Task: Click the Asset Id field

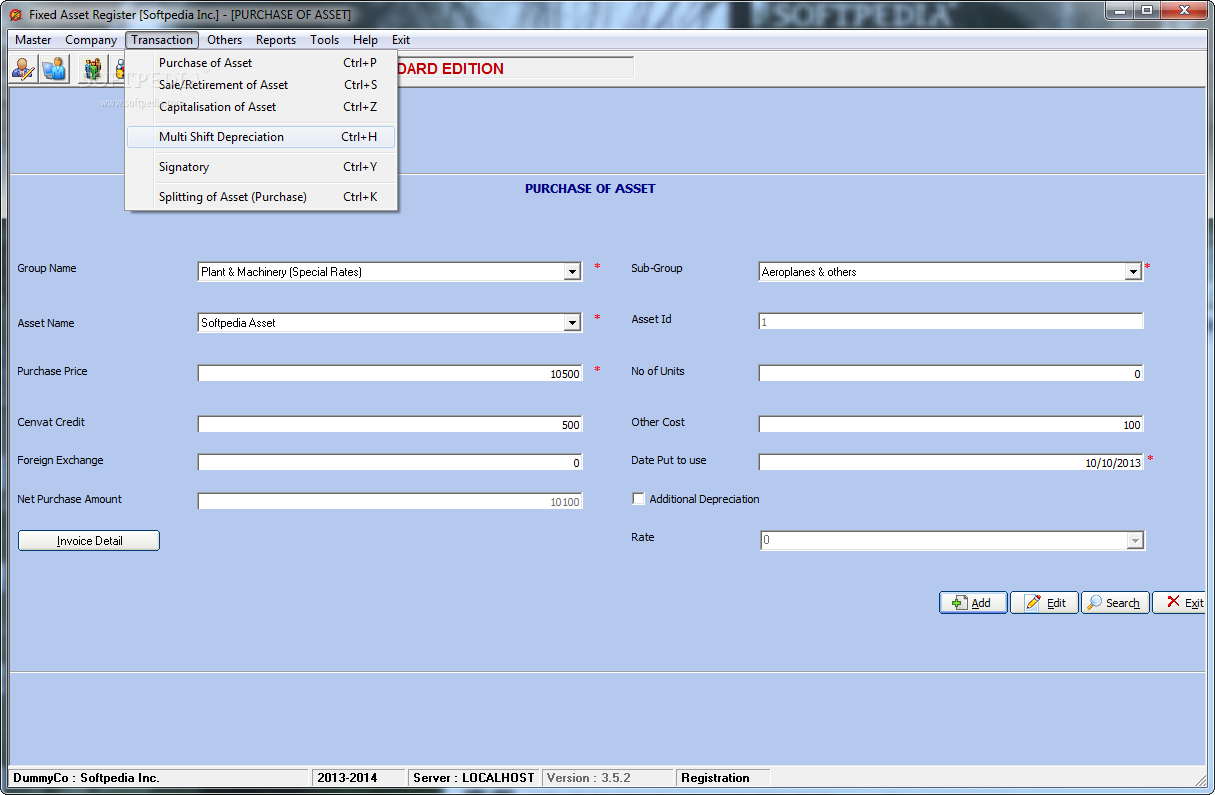Action: click(951, 322)
